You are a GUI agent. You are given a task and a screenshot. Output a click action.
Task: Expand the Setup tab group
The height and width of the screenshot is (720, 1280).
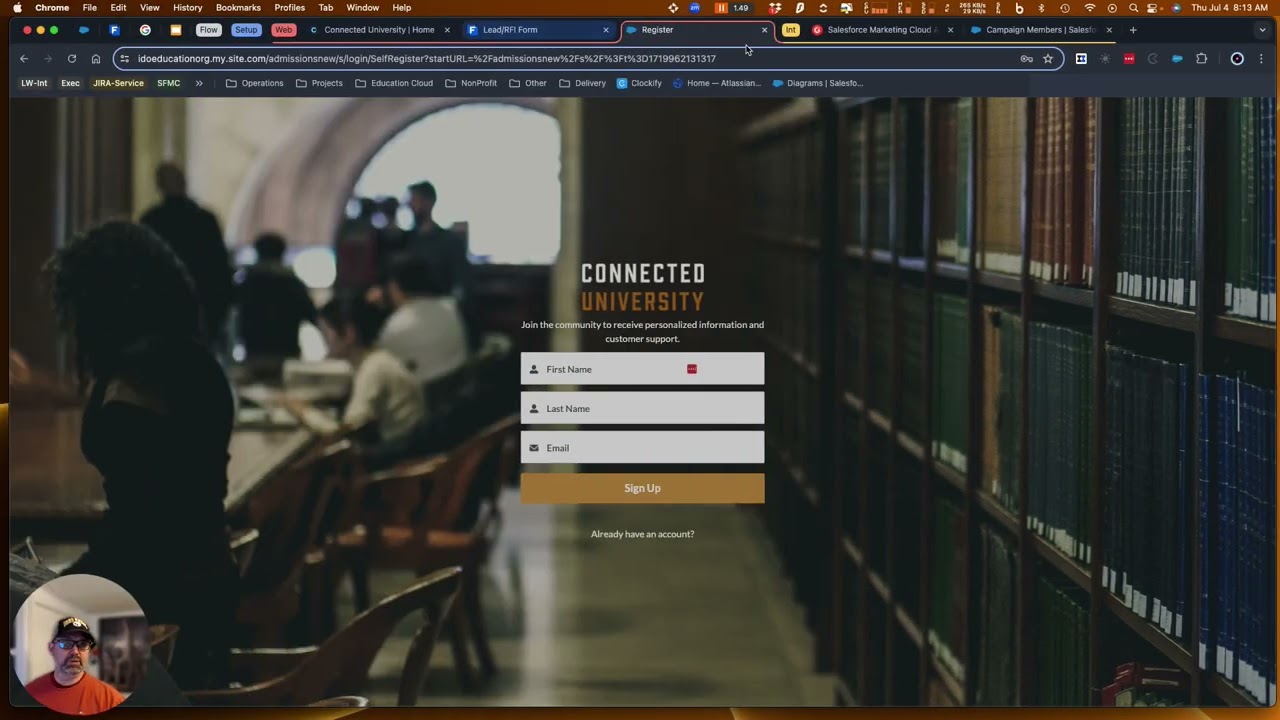(x=246, y=30)
